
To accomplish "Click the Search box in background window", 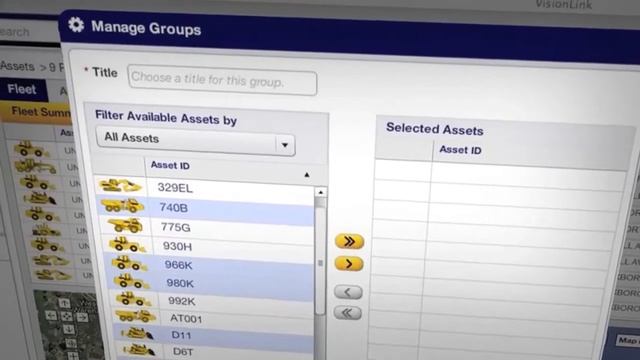I will pos(28,32).
